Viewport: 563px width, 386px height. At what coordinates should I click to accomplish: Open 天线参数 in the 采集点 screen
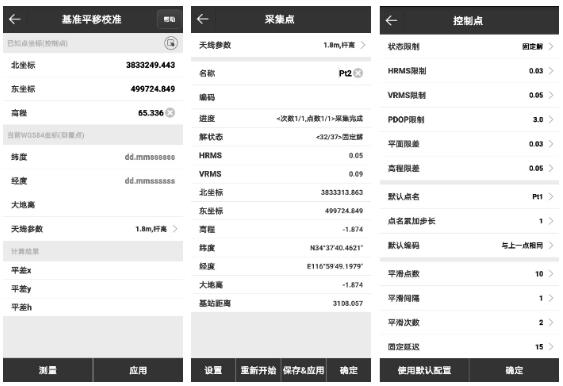pyautogui.click(x=281, y=45)
